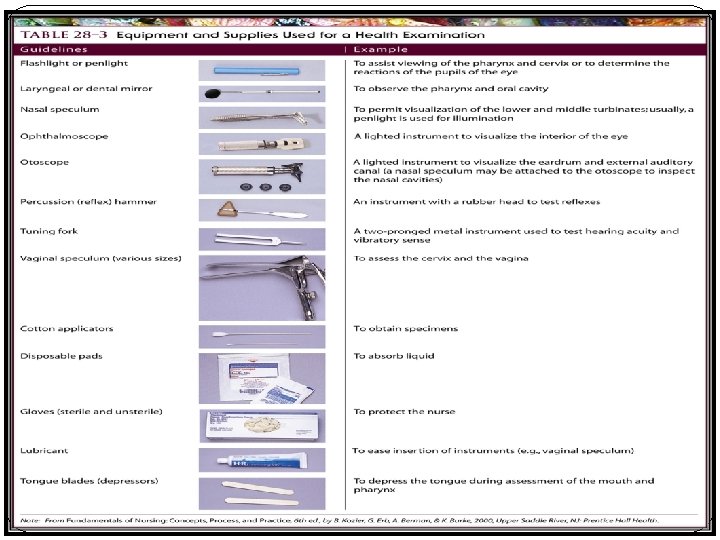Click the lubricant tube photo
Image resolution: width=720 pixels, height=540 pixels.
coord(262,460)
